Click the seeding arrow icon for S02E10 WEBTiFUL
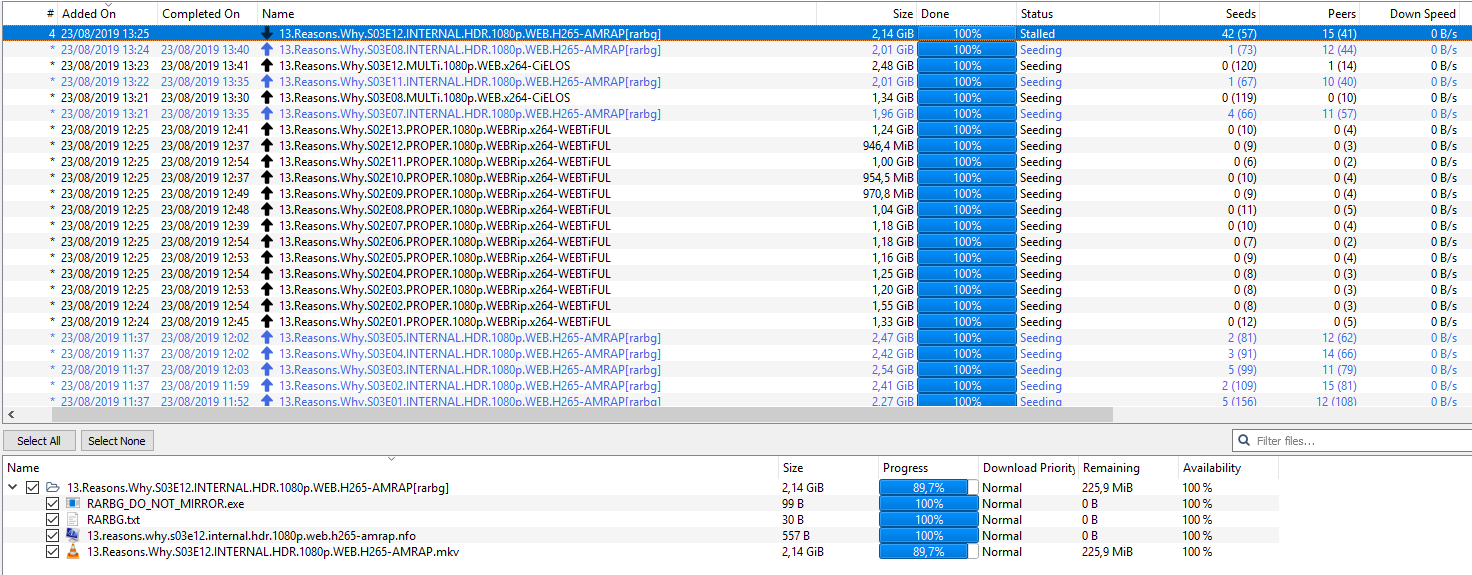The width and height of the screenshot is (1472, 575). (x=267, y=177)
